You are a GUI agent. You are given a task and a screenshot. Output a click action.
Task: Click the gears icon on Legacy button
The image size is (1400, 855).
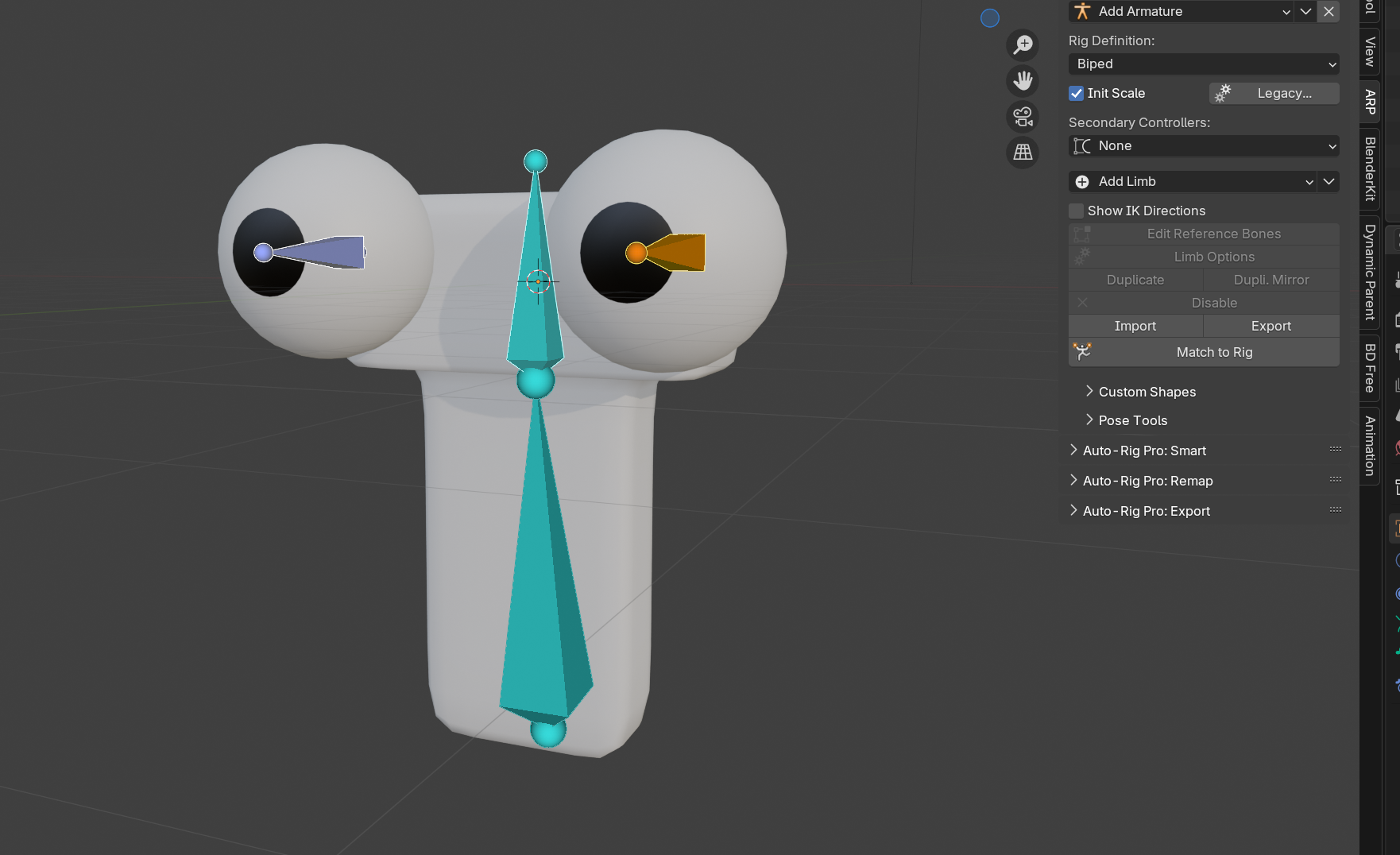(1223, 93)
